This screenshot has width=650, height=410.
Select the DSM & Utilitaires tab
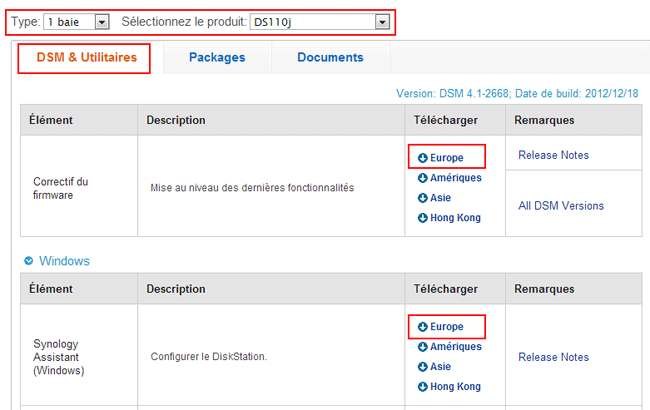(87, 58)
